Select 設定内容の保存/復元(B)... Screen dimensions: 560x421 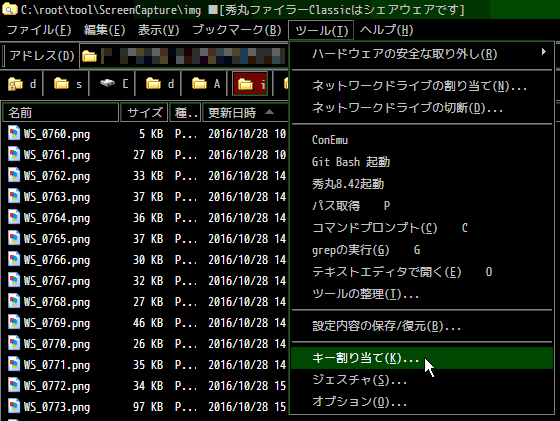click(x=422, y=326)
